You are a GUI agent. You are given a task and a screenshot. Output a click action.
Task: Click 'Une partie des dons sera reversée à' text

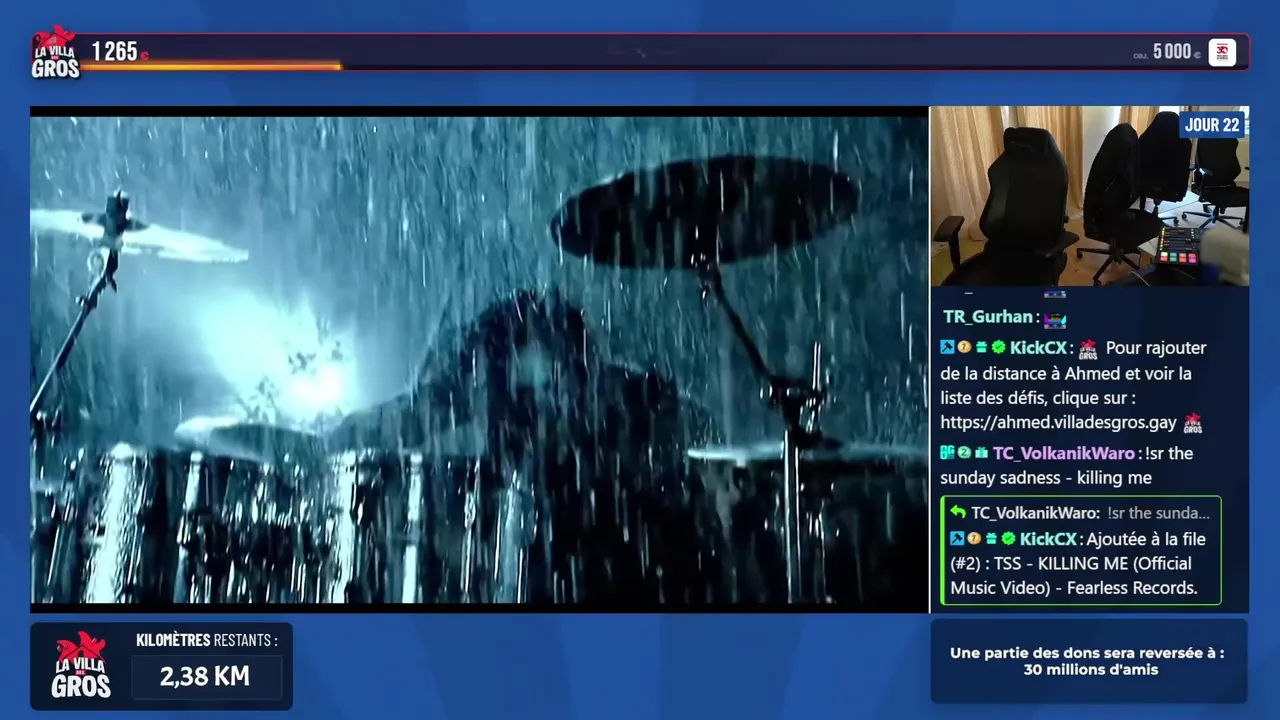click(1087, 653)
